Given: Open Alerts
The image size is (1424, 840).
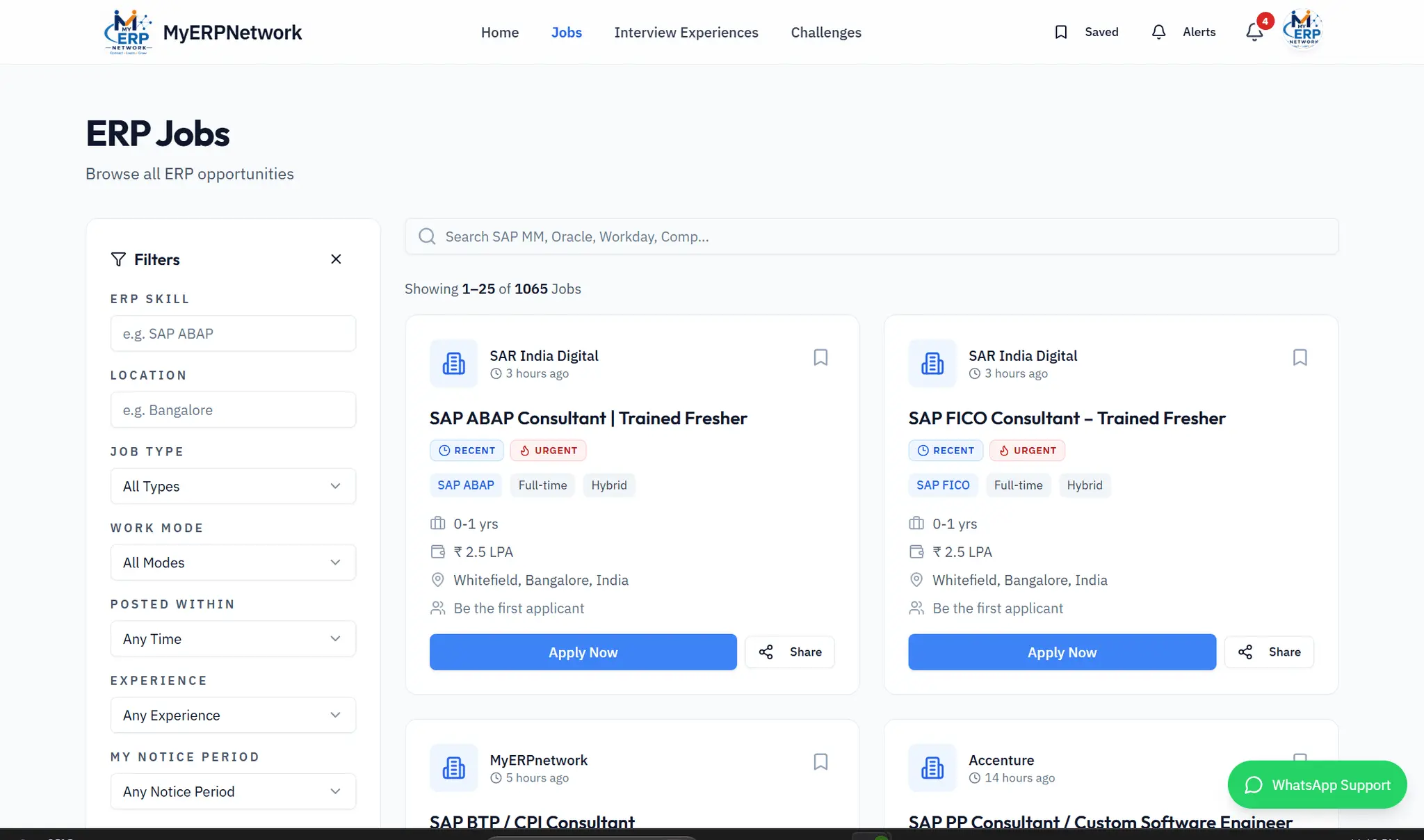Looking at the screenshot, I should click(1183, 32).
